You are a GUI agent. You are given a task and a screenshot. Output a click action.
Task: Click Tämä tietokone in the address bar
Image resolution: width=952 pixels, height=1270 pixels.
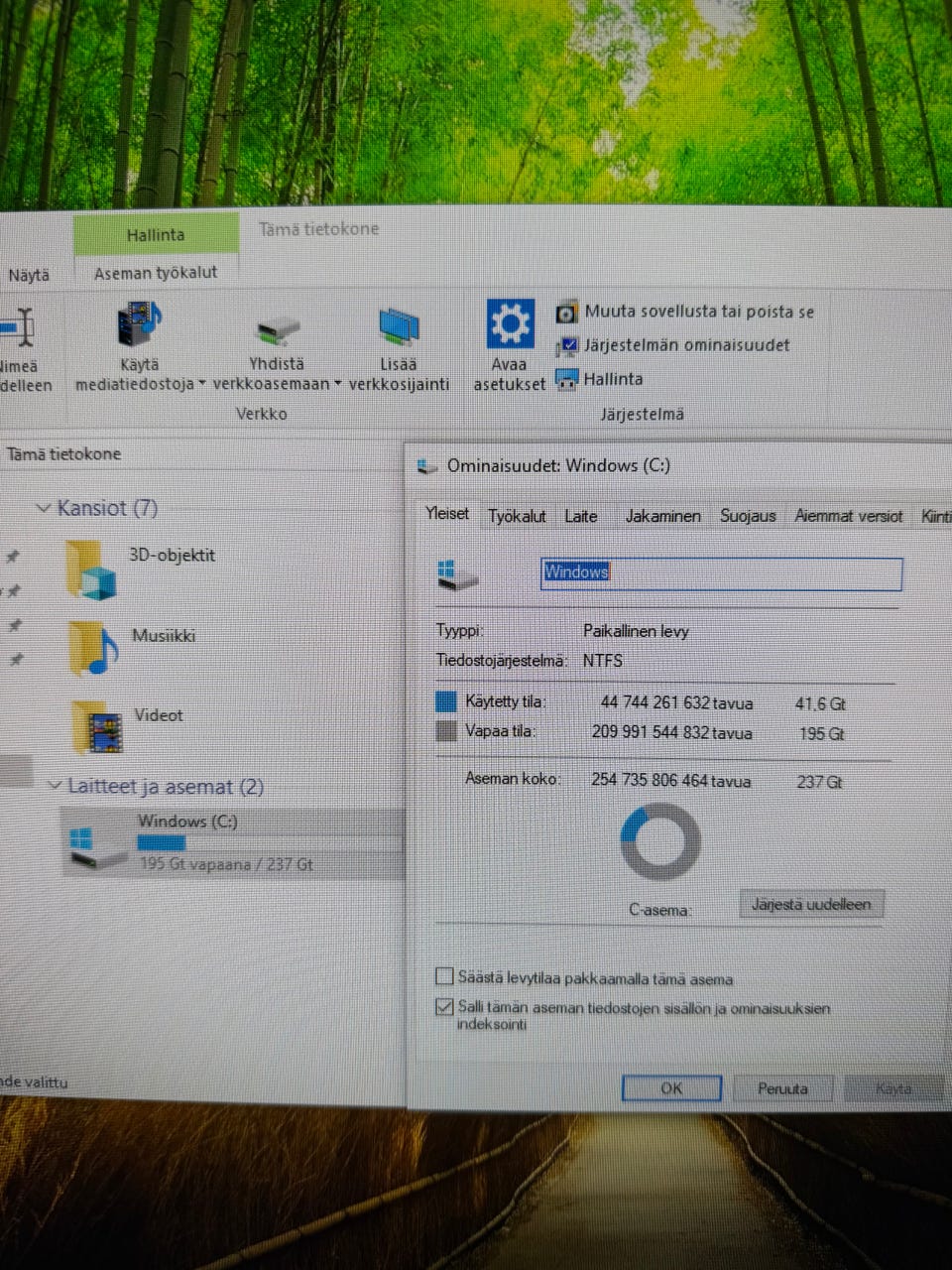[63, 454]
